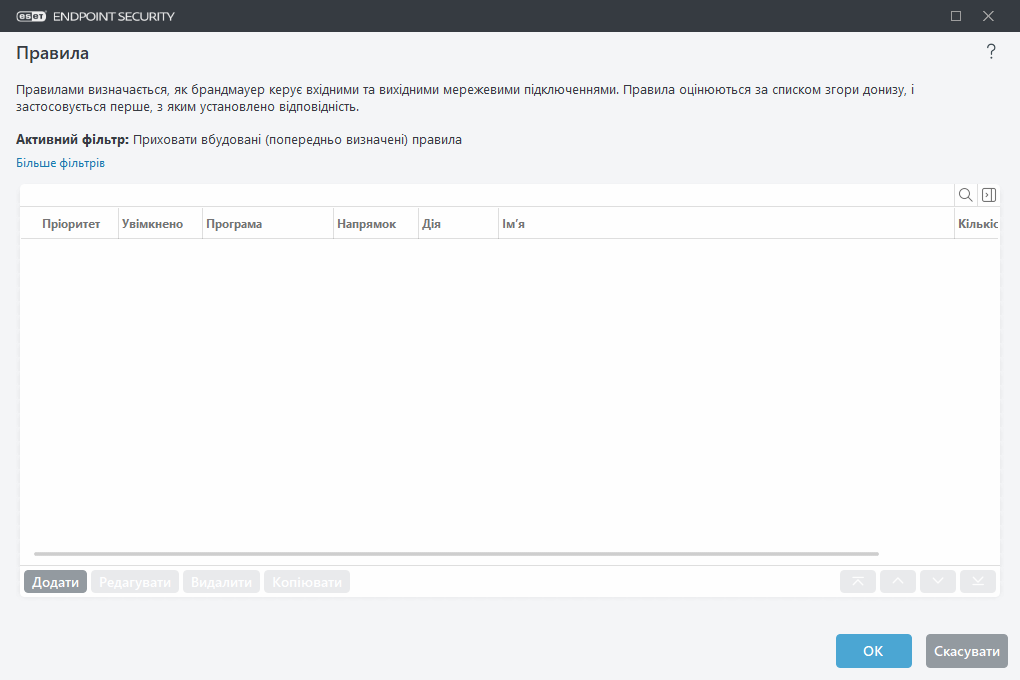This screenshot has width=1020, height=680.
Task: Click the move rule to bottom icon
Action: (977, 581)
